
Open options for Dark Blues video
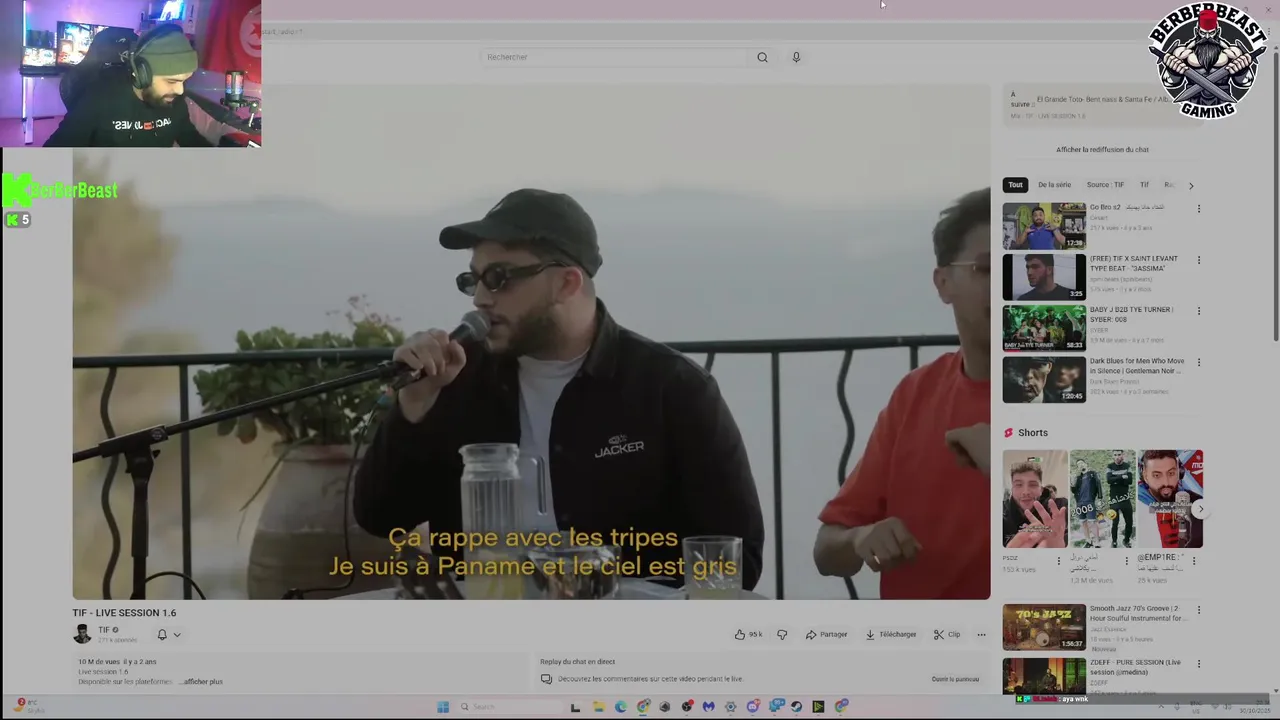coord(1198,362)
